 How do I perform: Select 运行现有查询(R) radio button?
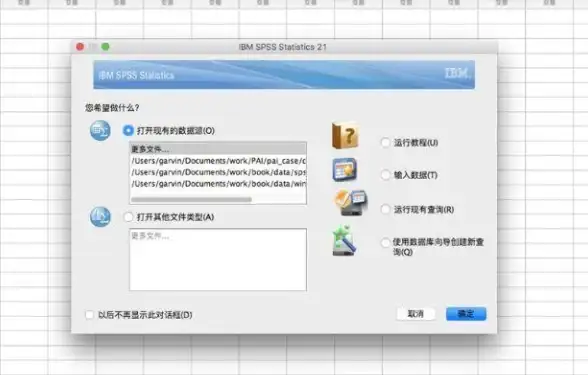(x=385, y=209)
